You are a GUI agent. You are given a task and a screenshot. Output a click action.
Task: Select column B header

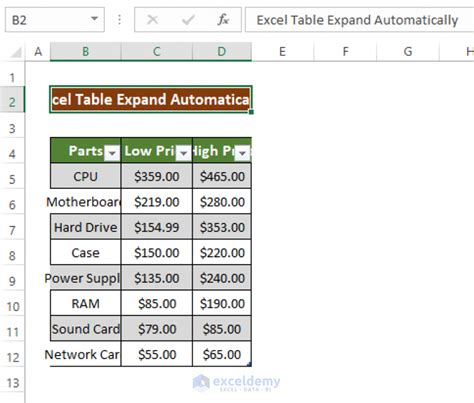tap(86, 52)
